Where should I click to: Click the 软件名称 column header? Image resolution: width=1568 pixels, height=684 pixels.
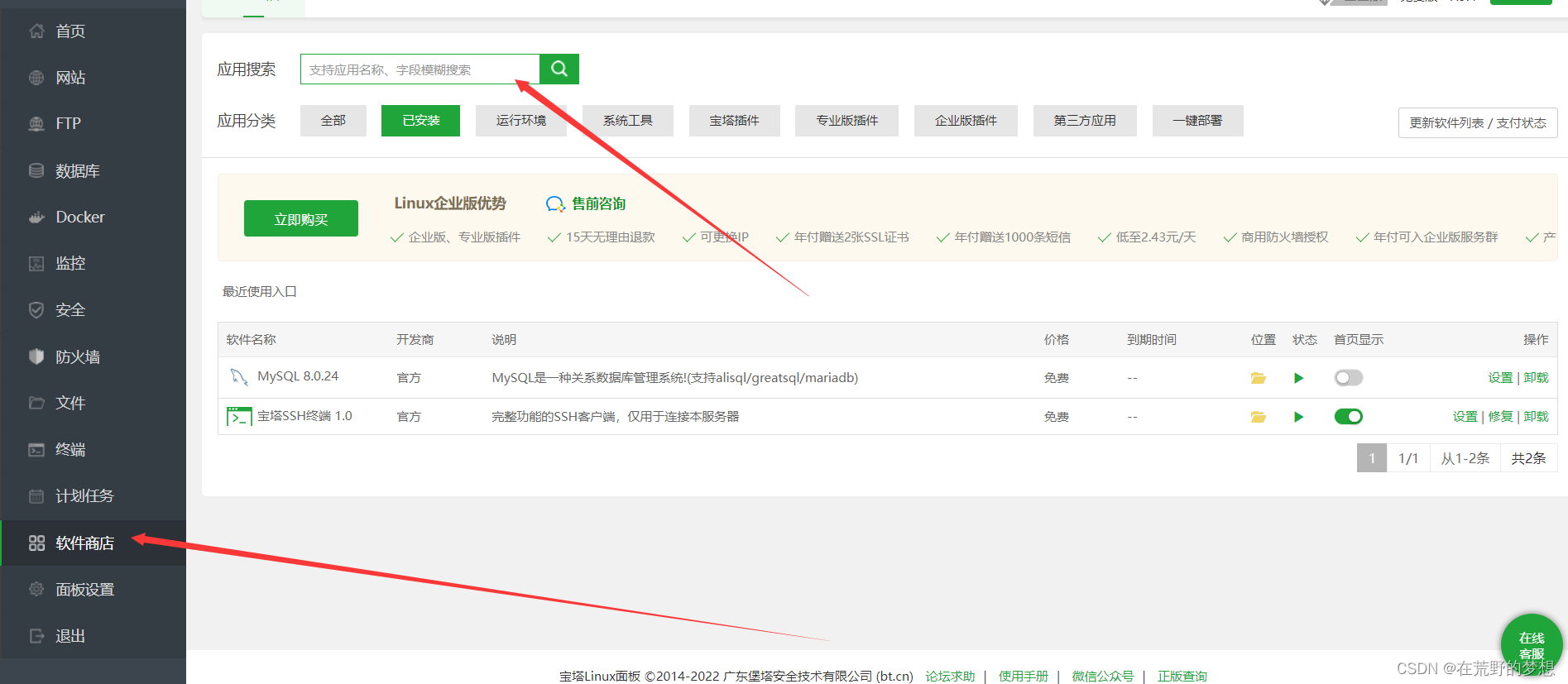tap(252, 340)
